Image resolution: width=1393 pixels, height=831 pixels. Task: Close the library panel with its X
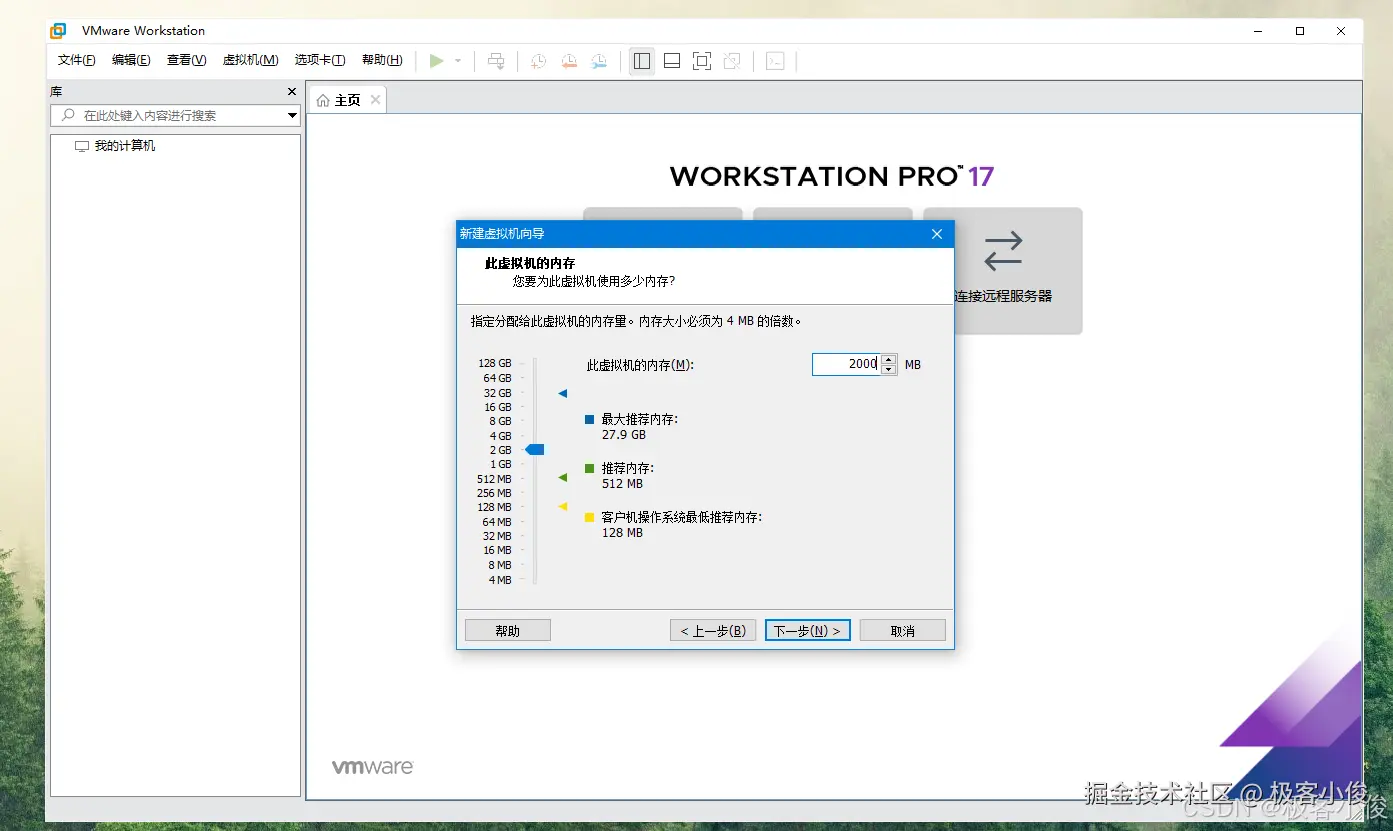[x=292, y=91]
